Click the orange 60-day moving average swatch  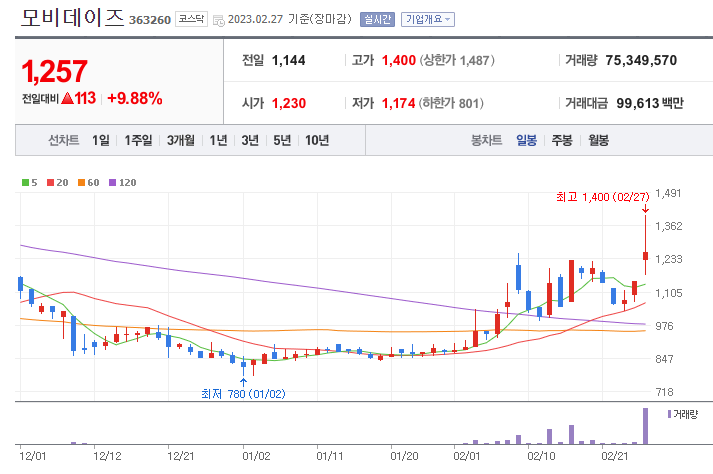[x=82, y=183]
